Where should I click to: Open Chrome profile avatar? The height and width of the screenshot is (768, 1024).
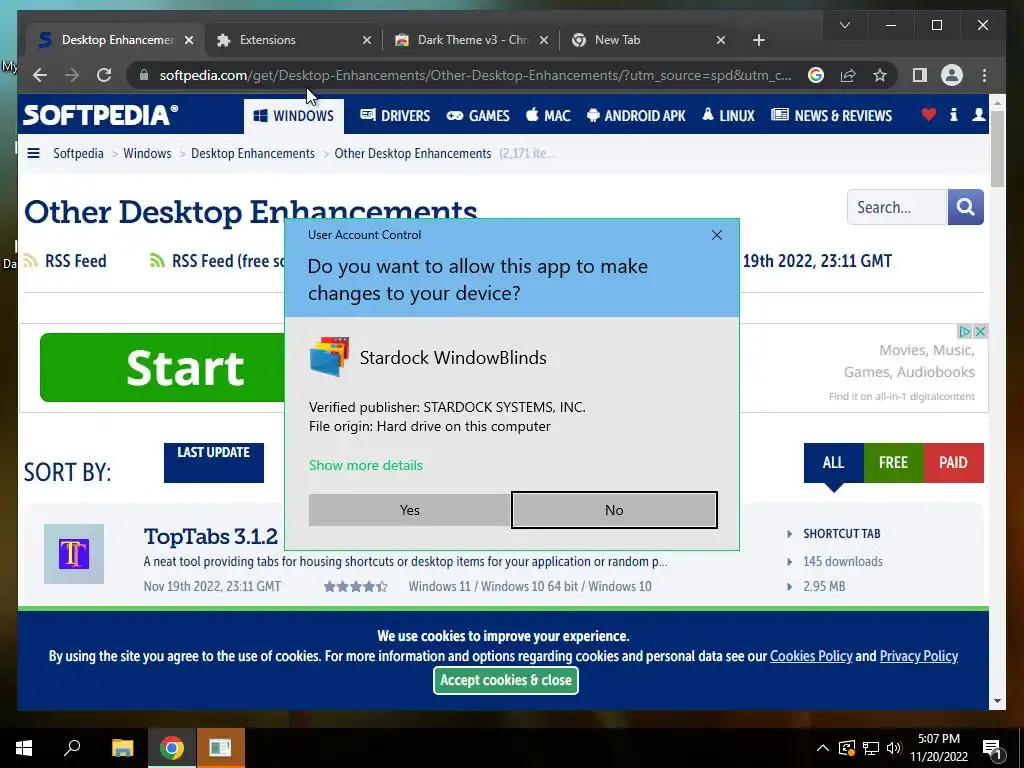(952, 75)
